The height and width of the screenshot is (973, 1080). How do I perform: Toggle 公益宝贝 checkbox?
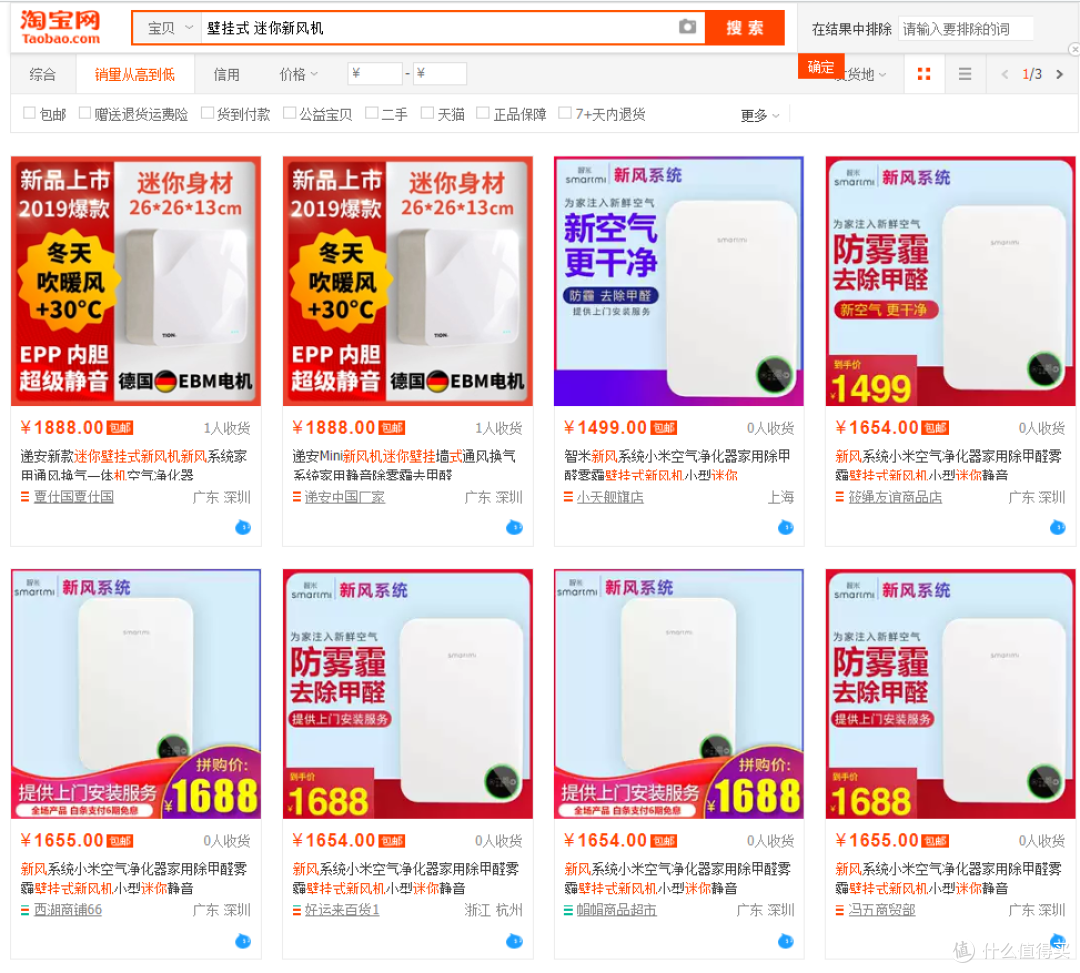click(x=290, y=112)
